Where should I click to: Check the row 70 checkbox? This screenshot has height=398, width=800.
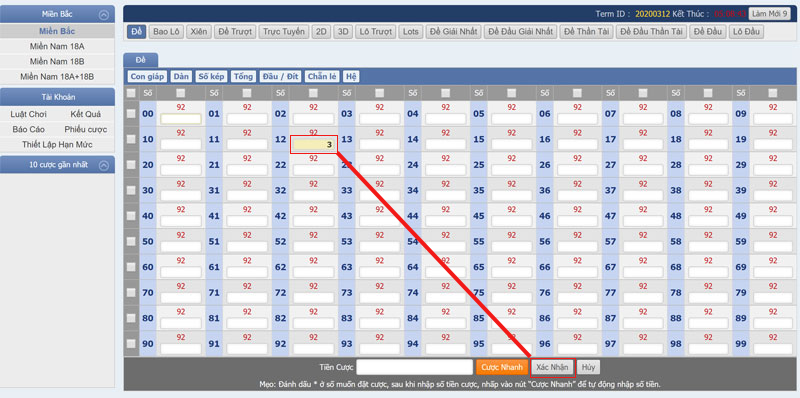tap(131, 292)
